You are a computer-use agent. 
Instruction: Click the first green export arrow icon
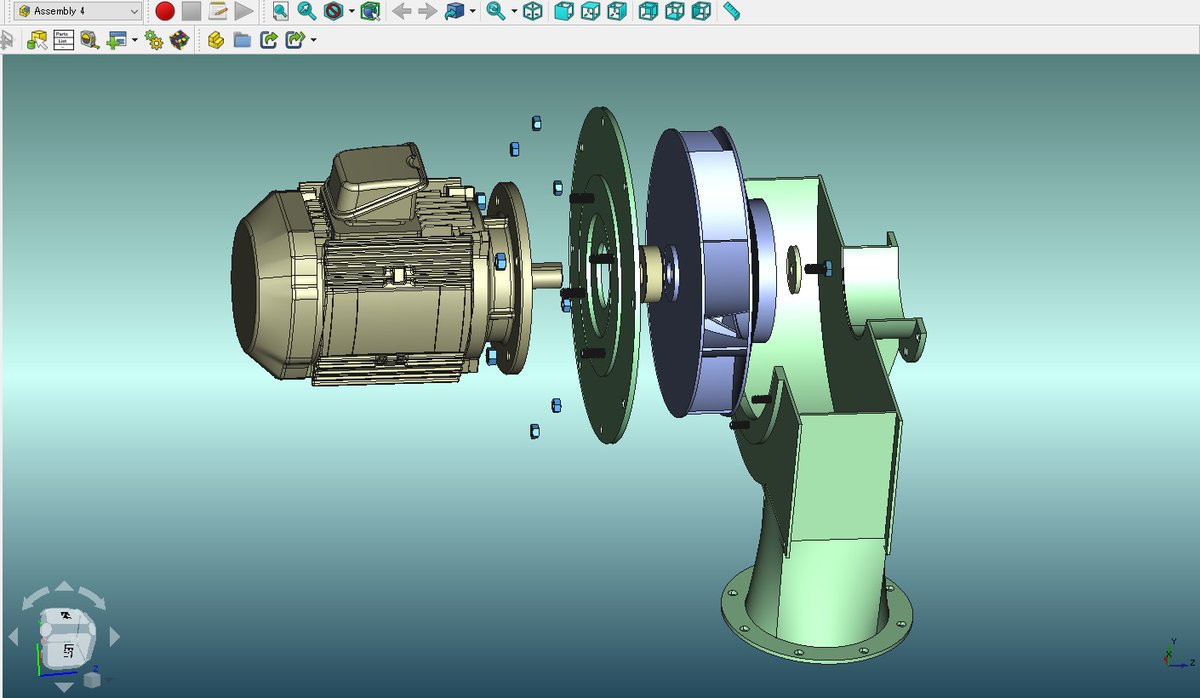click(268, 40)
